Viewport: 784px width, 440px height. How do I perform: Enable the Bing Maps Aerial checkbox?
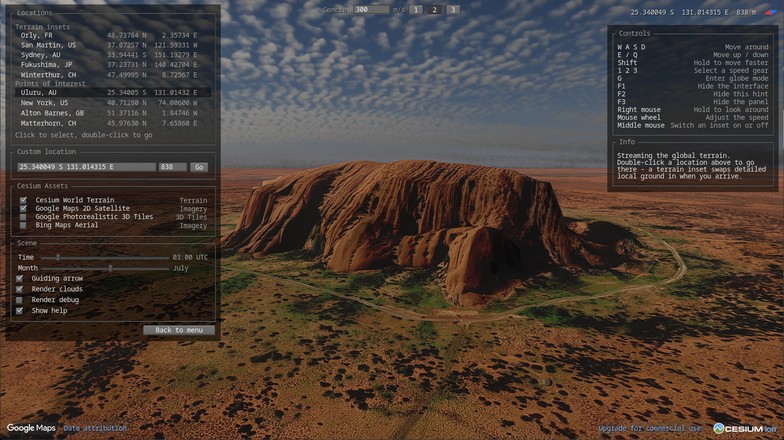pos(23,226)
